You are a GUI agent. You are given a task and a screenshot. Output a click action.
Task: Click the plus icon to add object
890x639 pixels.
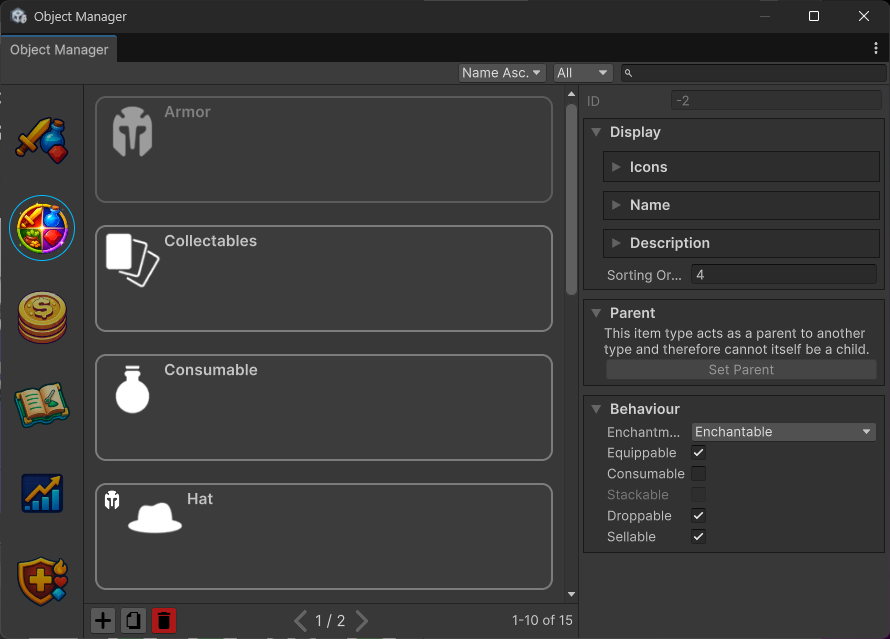coord(103,621)
